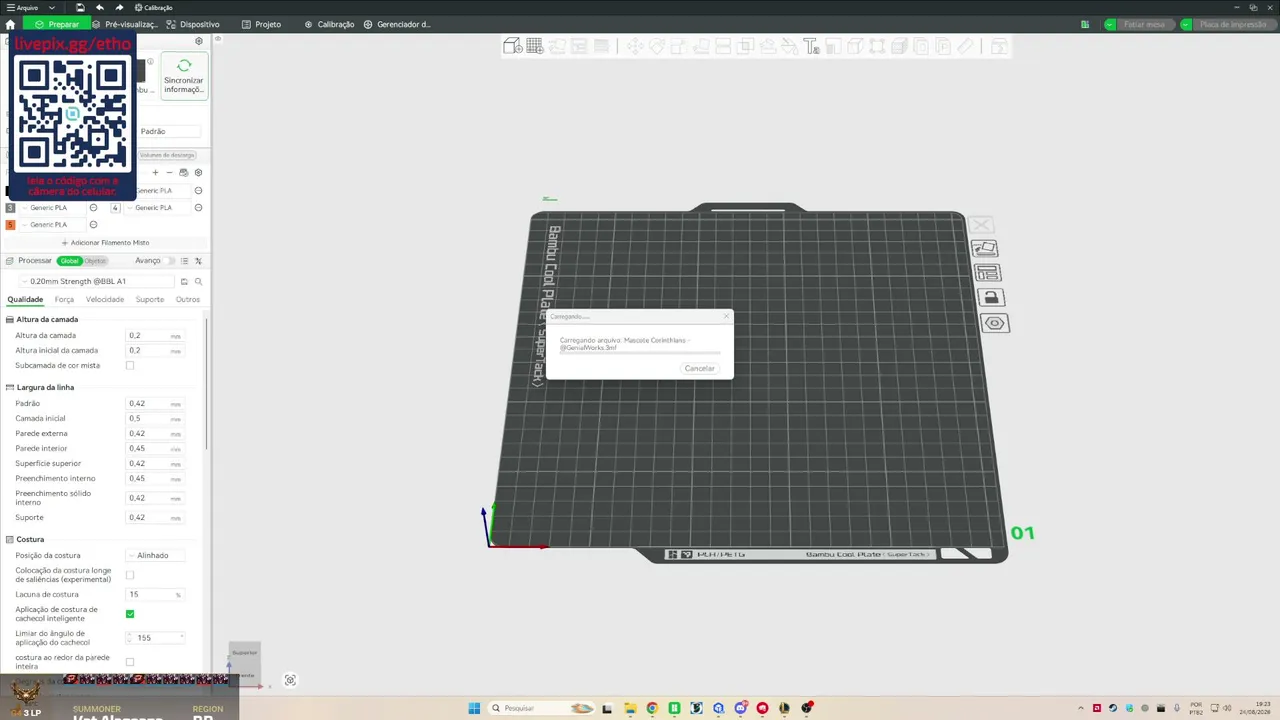Open filament 5 Generic PLA dropdown
Image resolution: width=1280 pixels, height=720 pixels.
coord(55,225)
